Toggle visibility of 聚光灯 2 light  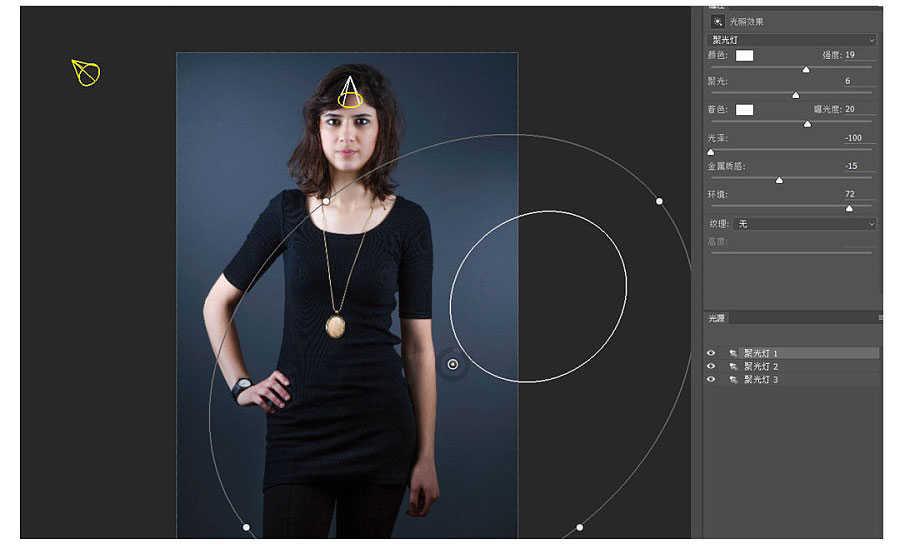pyautogui.click(x=711, y=367)
